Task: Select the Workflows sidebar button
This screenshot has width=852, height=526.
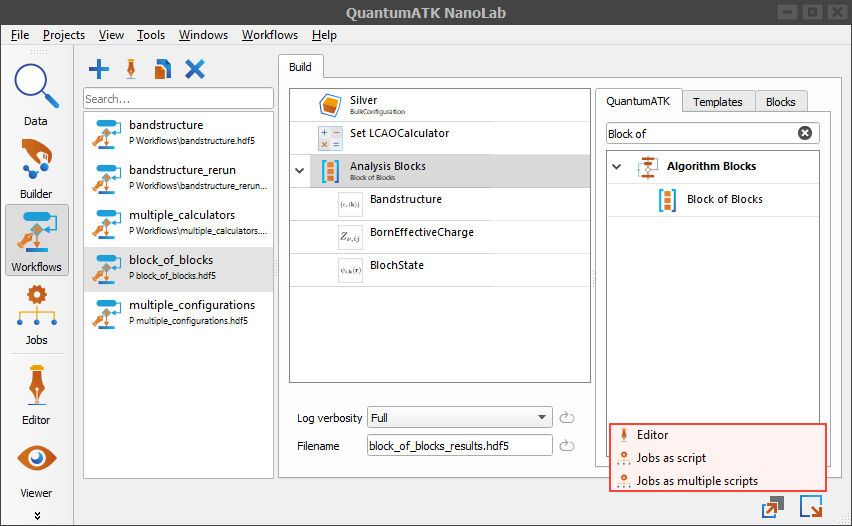Action: pos(36,240)
